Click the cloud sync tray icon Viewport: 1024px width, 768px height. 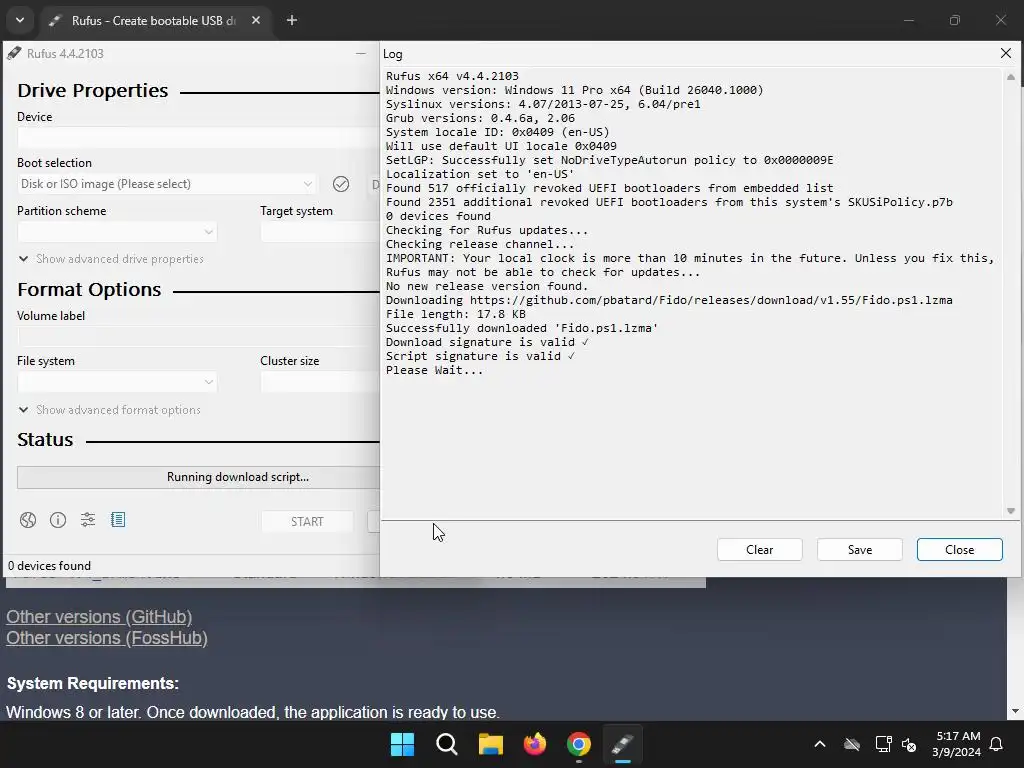[852, 744]
